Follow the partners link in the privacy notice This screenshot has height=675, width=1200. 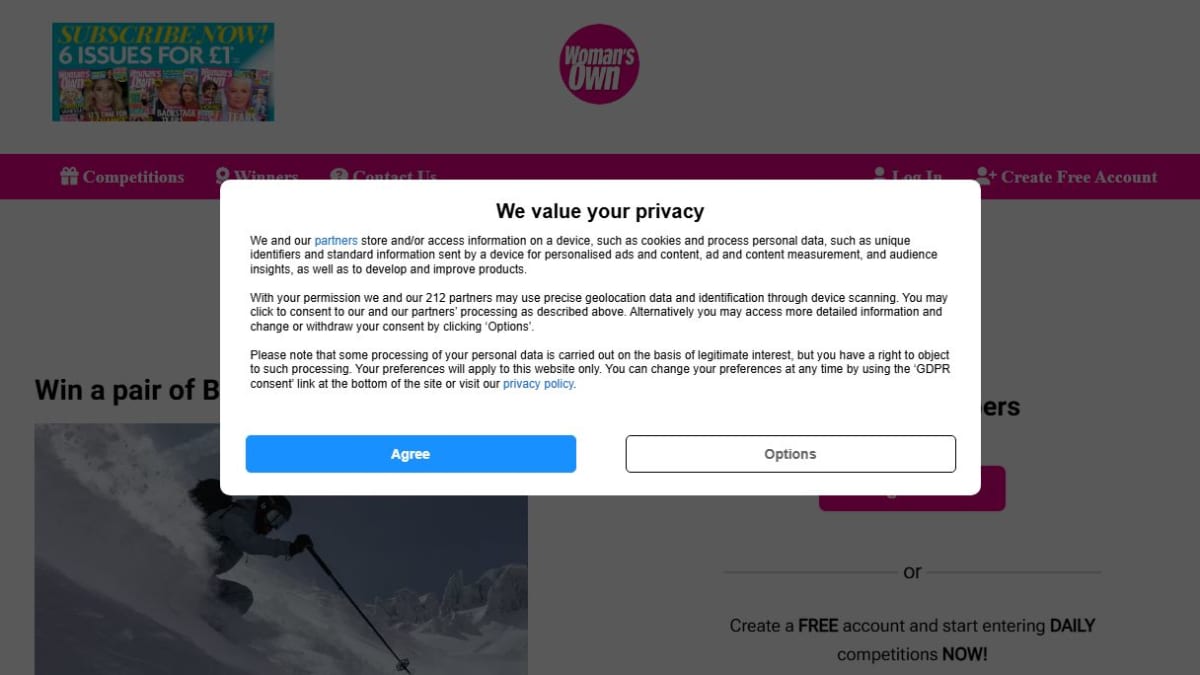point(336,241)
